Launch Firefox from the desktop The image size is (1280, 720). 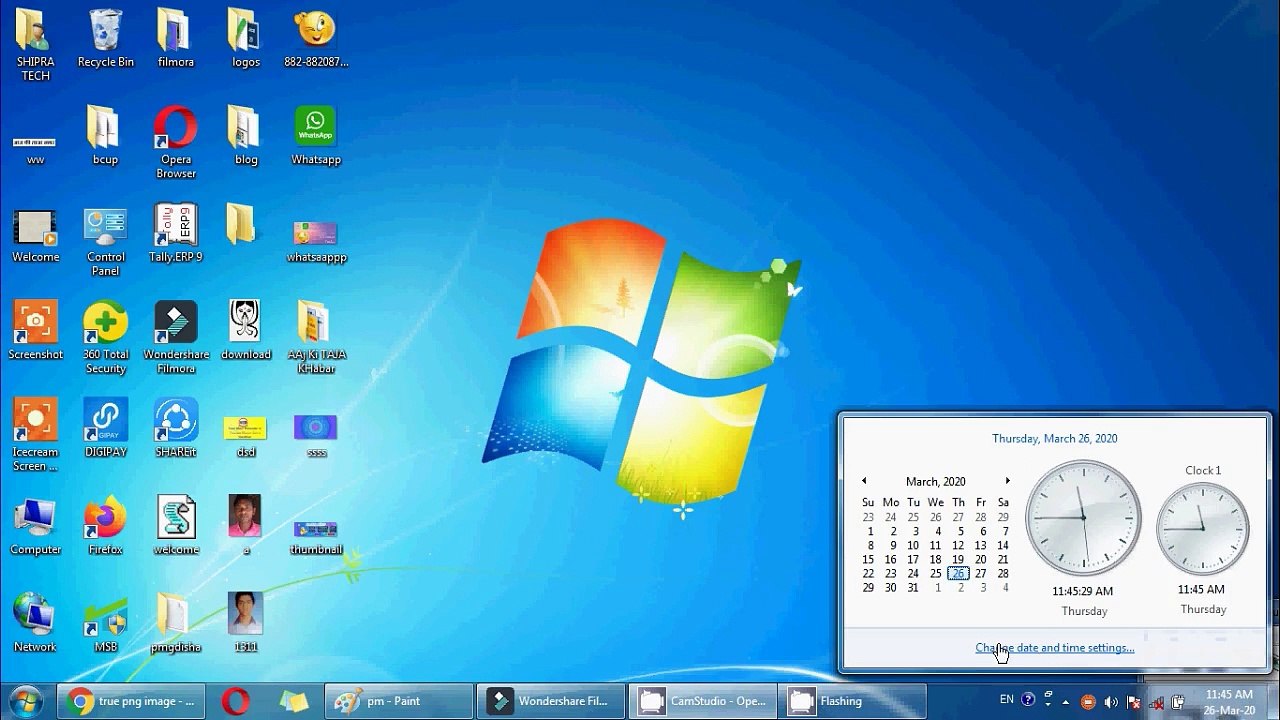click(105, 526)
